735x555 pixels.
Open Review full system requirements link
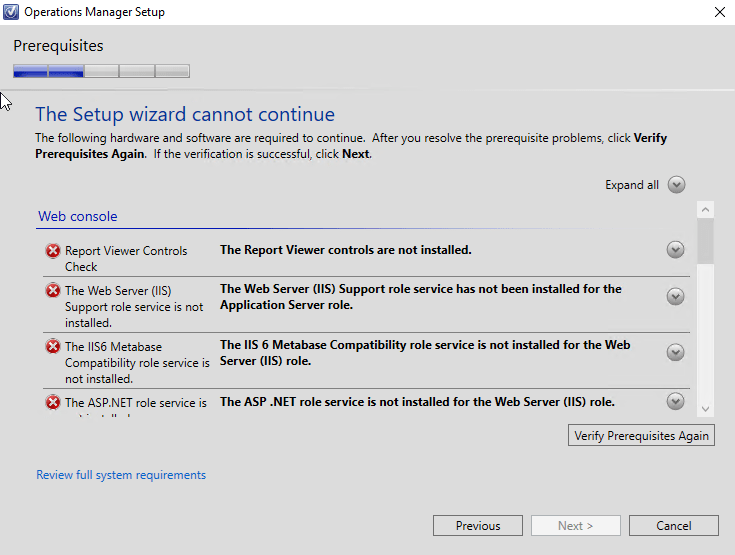[x=121, y=475]
